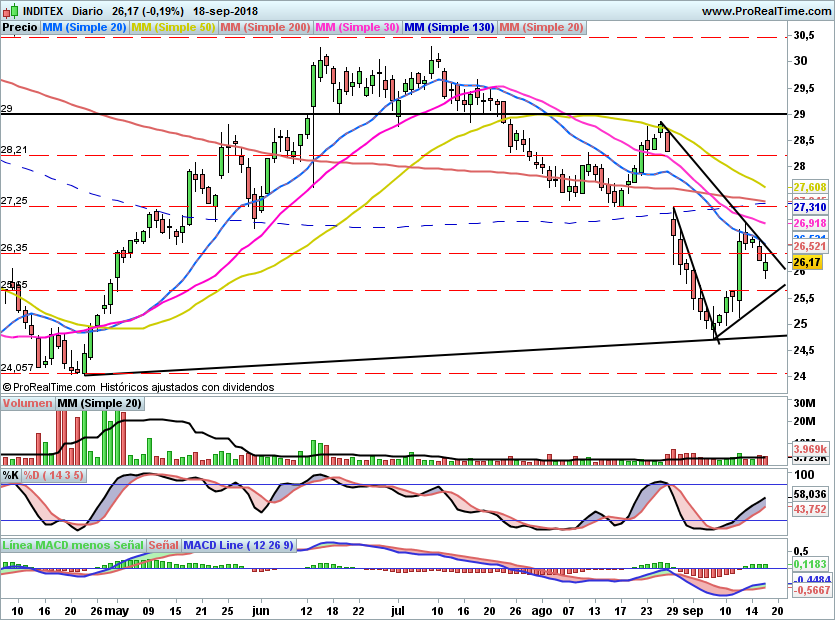Image resolution: width=835 pixels, height=620 pixels.
Task: Click the 'may' marker on the time axis
Action: tap(117, 608)
